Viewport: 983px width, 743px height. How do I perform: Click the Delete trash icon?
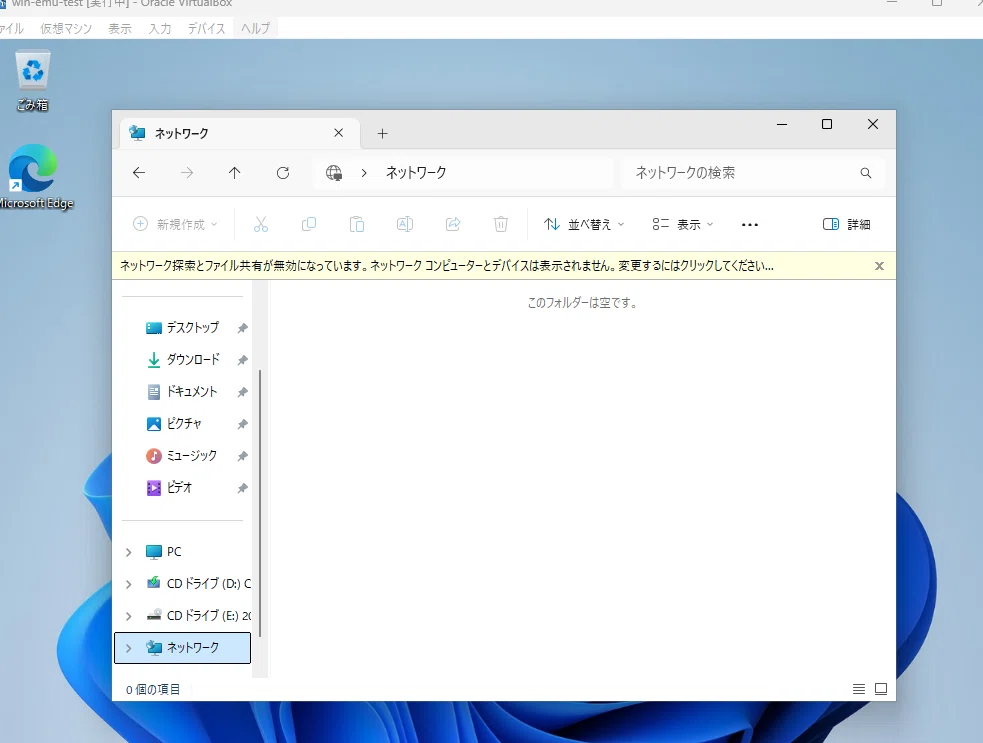(501, 224)
